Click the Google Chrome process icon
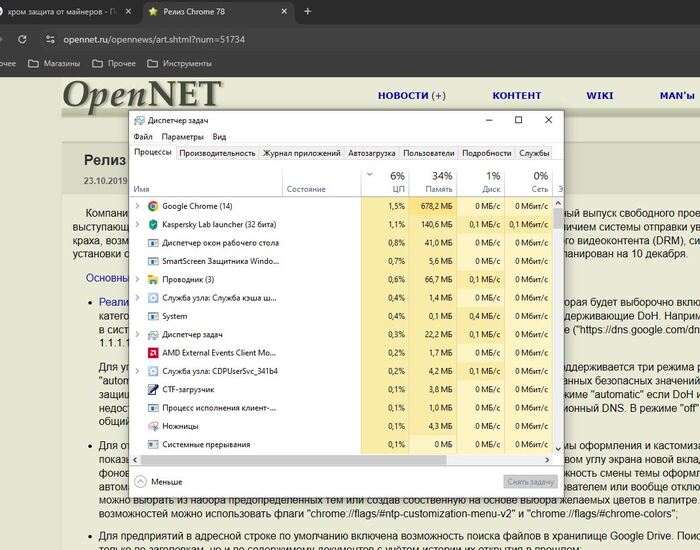 pos(152,206)
